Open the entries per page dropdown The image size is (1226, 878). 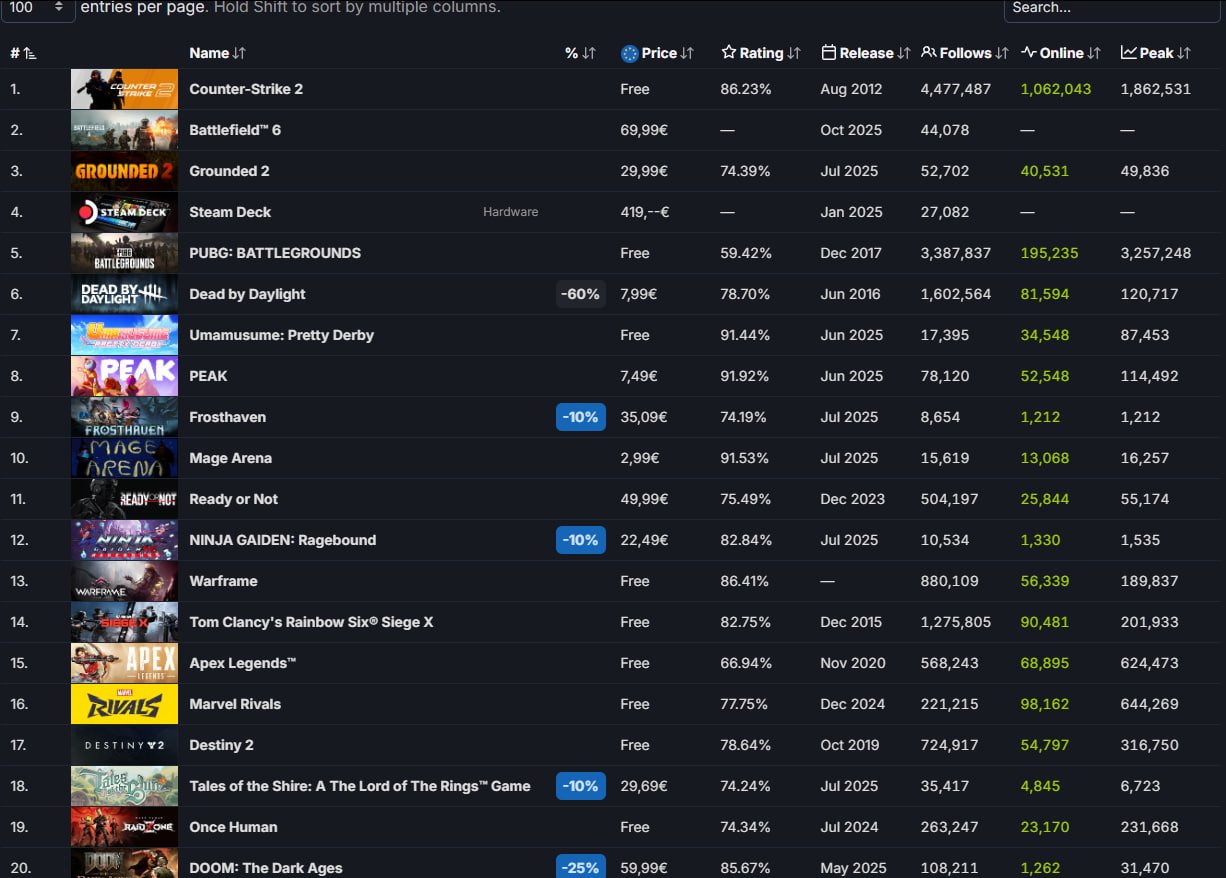[x=36, y=8]
